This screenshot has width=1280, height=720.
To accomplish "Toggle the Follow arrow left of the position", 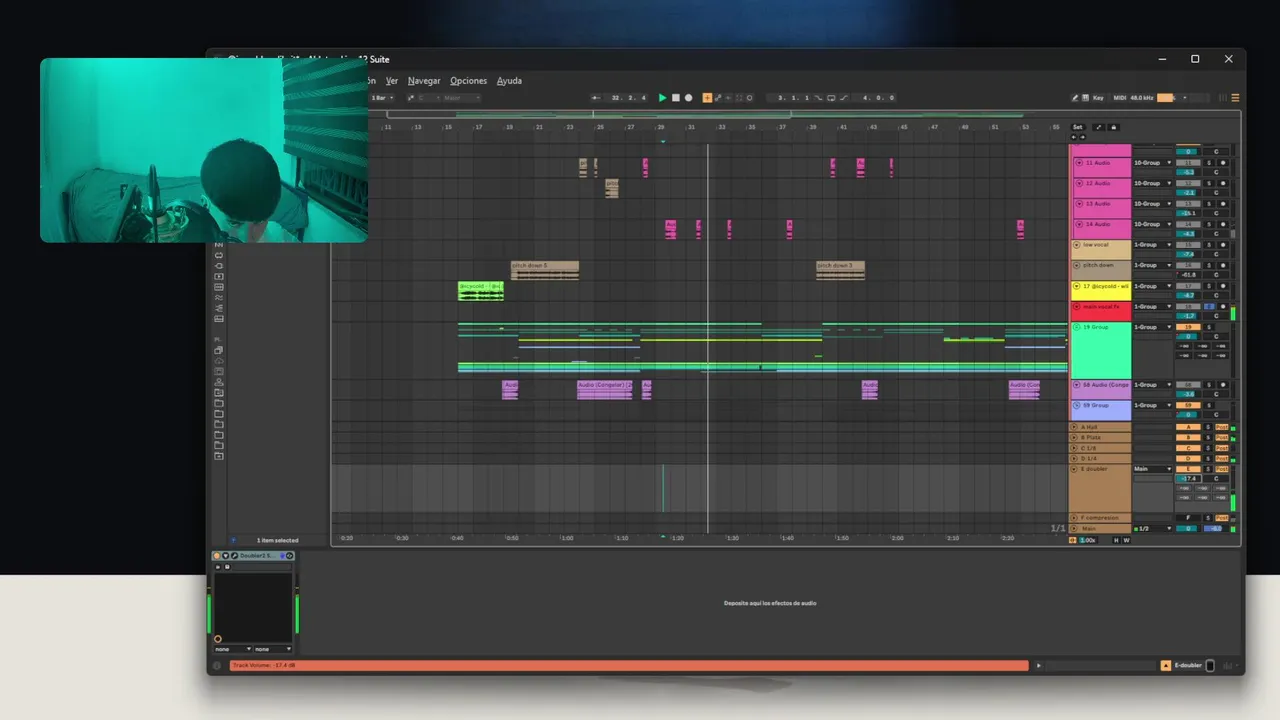I will [x=596, y=98].
